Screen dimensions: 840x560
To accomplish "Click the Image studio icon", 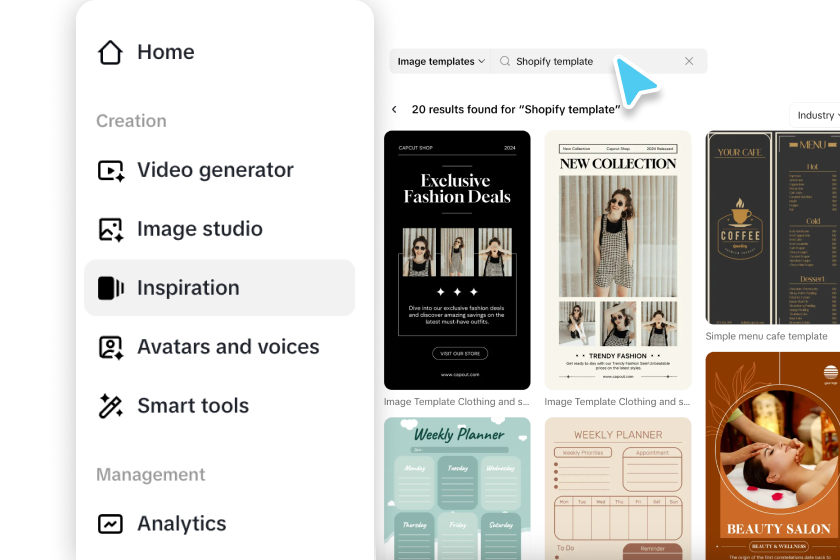I will 111,229.
